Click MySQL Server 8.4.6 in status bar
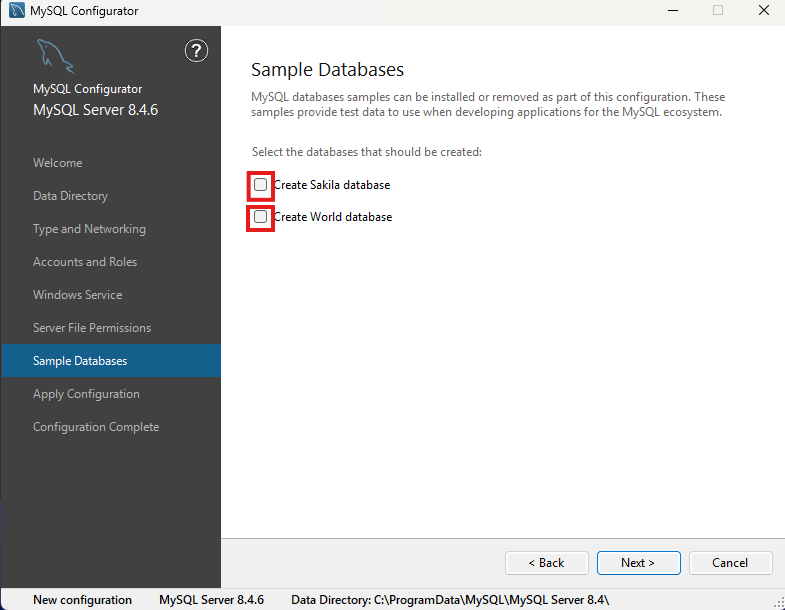This screenshot has width=785, height=610. point(211,600)
